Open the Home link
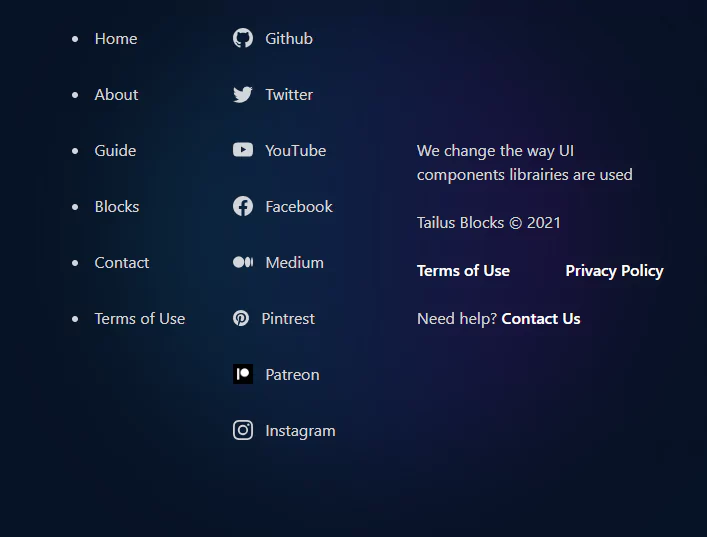The height and width of the screenshot is (537, 707). tap(116, 39)
